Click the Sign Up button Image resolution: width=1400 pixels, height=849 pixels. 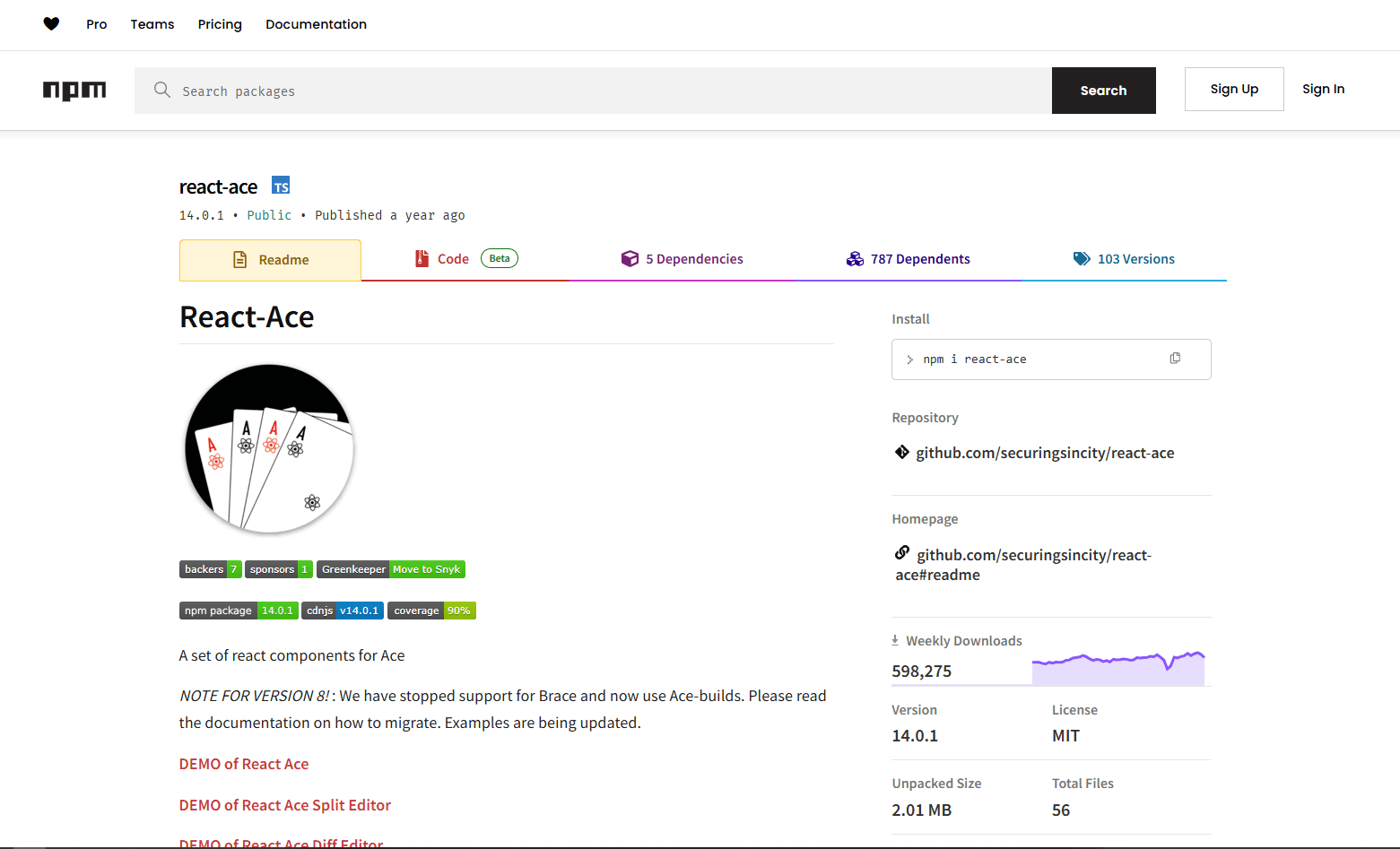tap(1234, 89)
